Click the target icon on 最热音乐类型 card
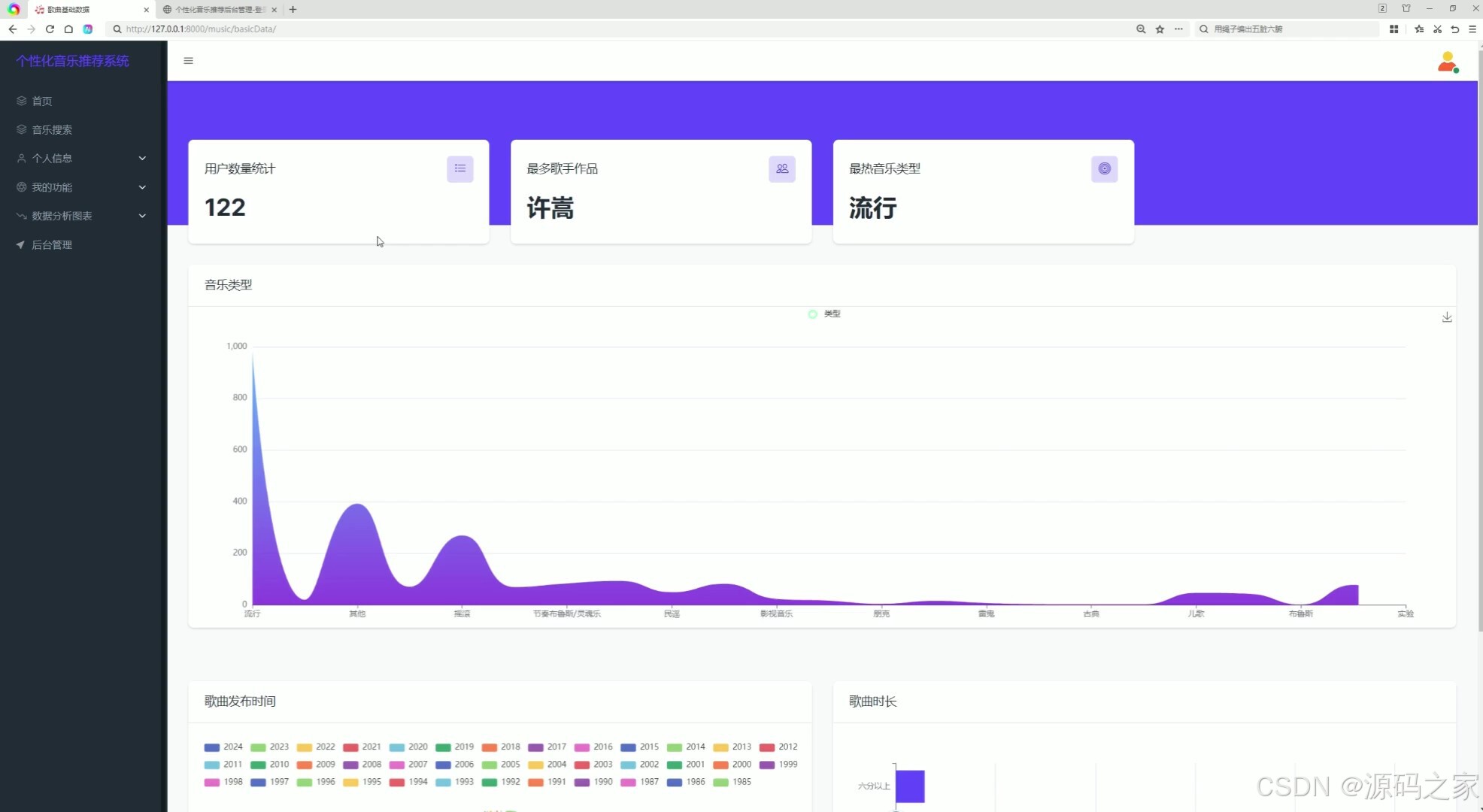1483x812 pixels. pyautogui.click(x=1104, y=168)
